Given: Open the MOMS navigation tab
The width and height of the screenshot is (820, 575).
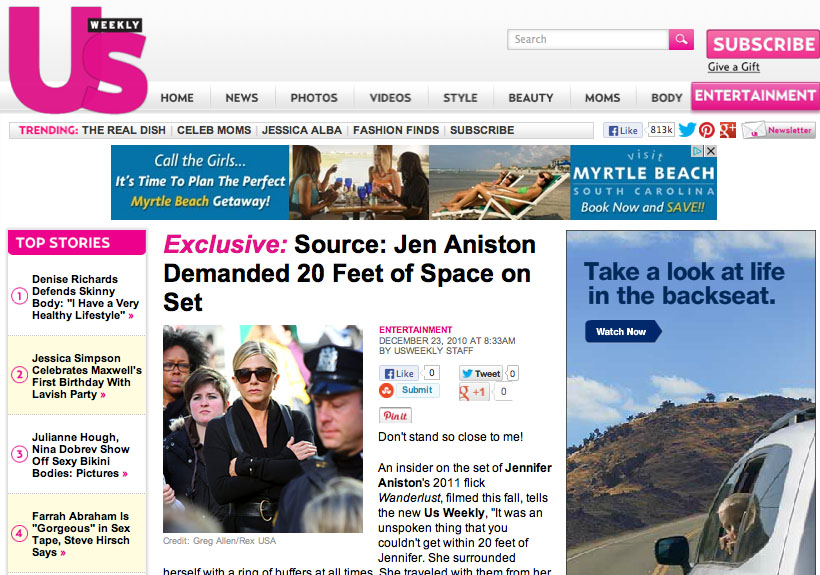Looking at the screenshot, I should pos(602,98).
